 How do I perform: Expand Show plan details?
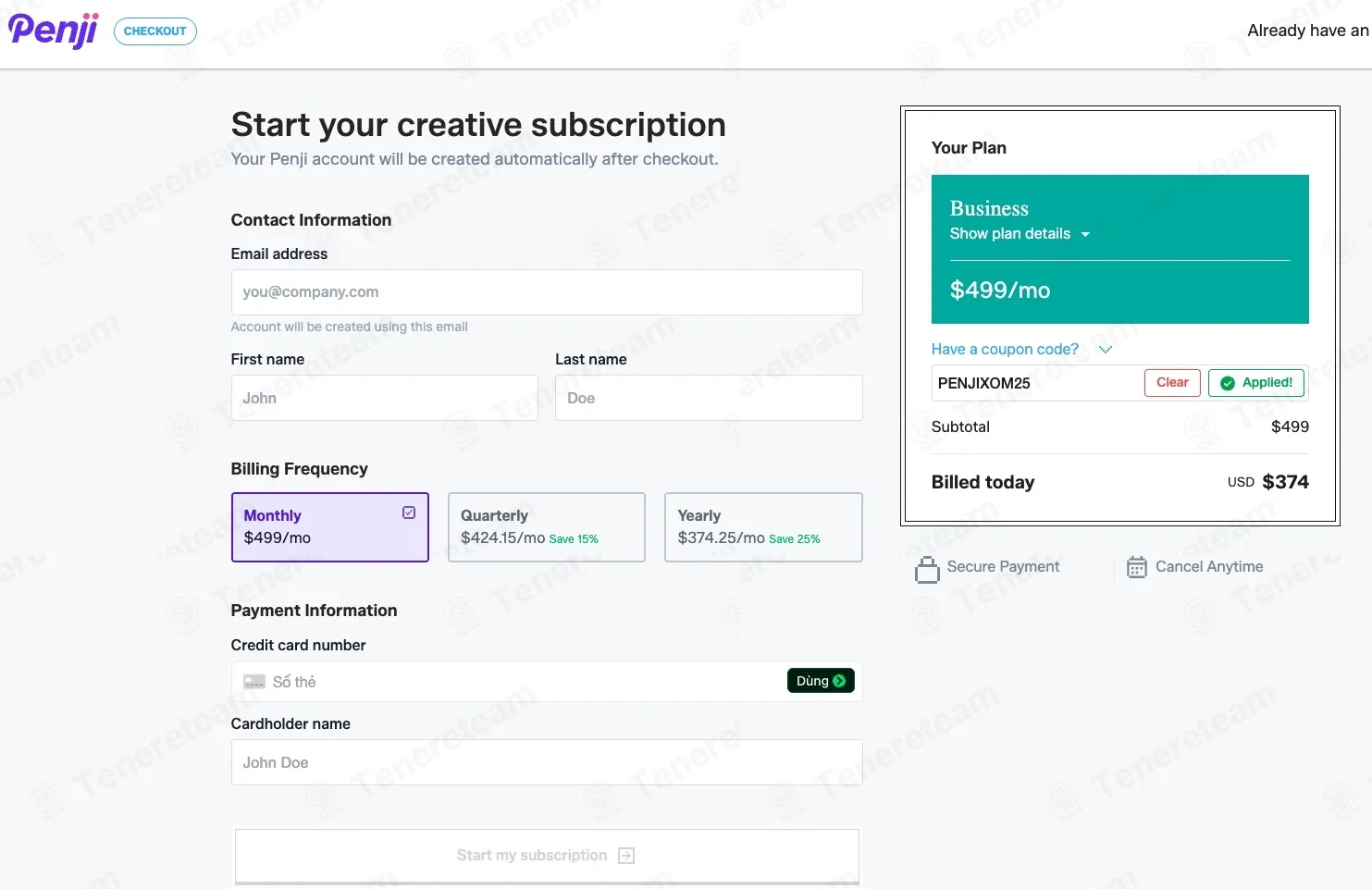[x=1020, y=234]
